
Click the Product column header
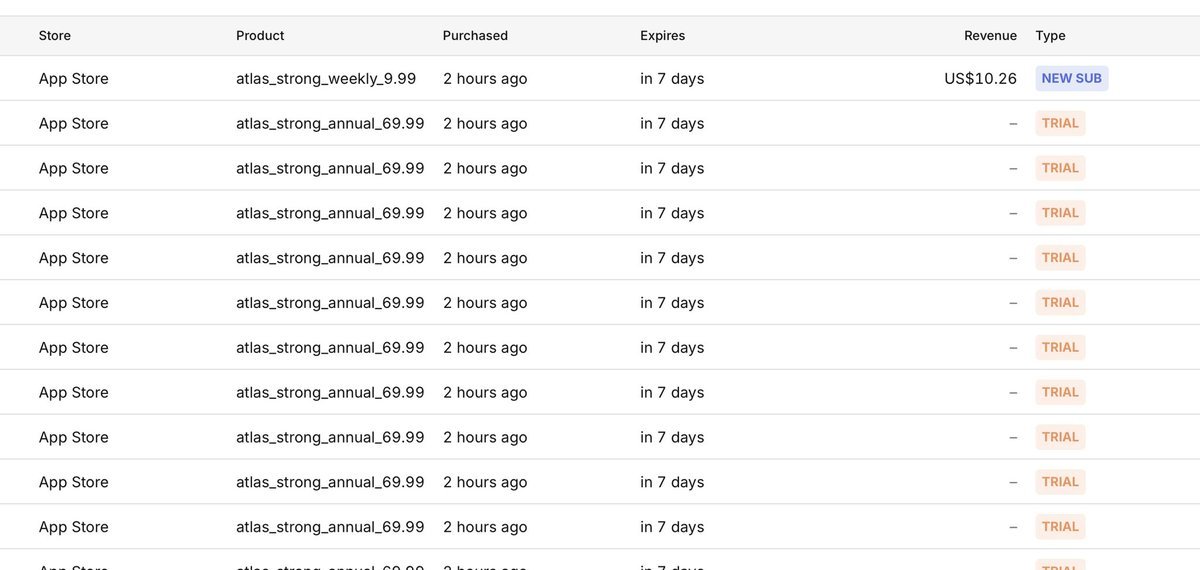(x=260, y=36)
